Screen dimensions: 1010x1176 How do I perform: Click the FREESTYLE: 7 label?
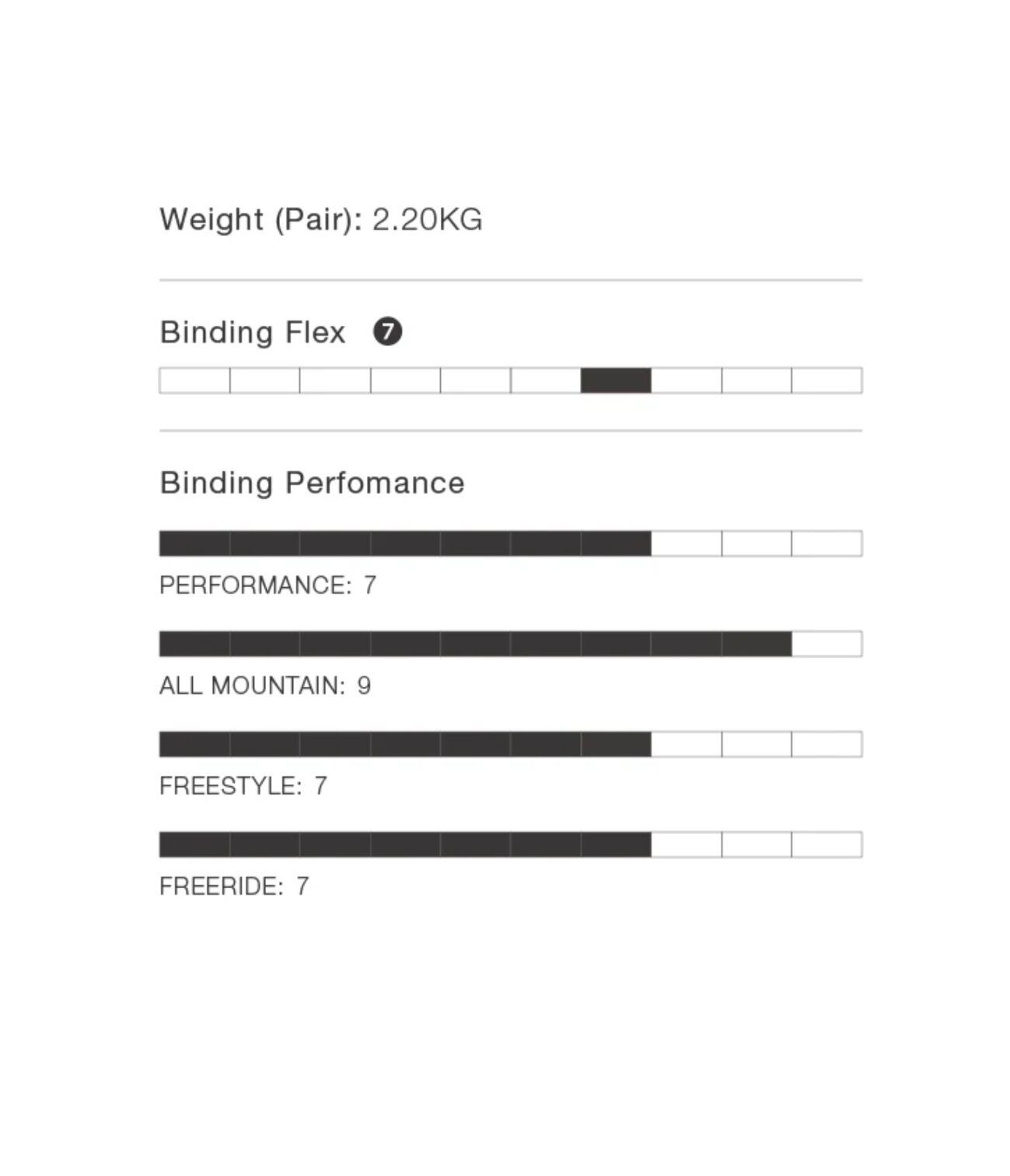click(243, 786)
